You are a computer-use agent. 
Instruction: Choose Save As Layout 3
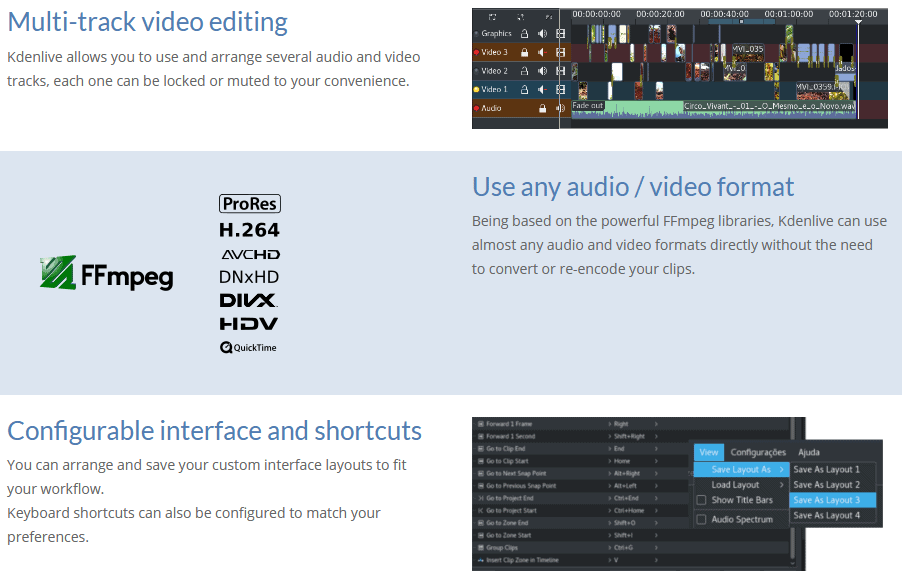833,500
